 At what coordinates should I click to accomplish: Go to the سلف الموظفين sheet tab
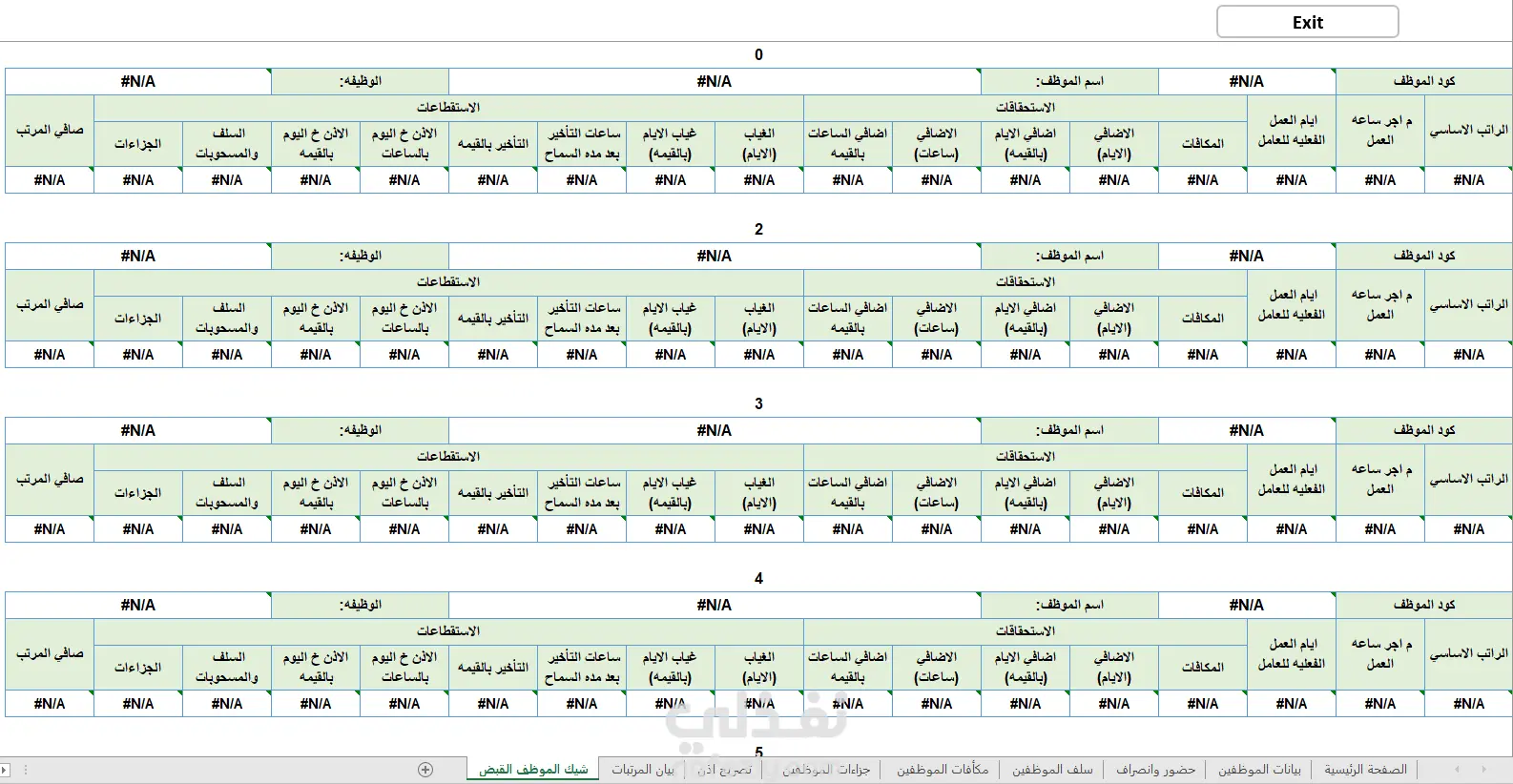[x=1052, y=770]
